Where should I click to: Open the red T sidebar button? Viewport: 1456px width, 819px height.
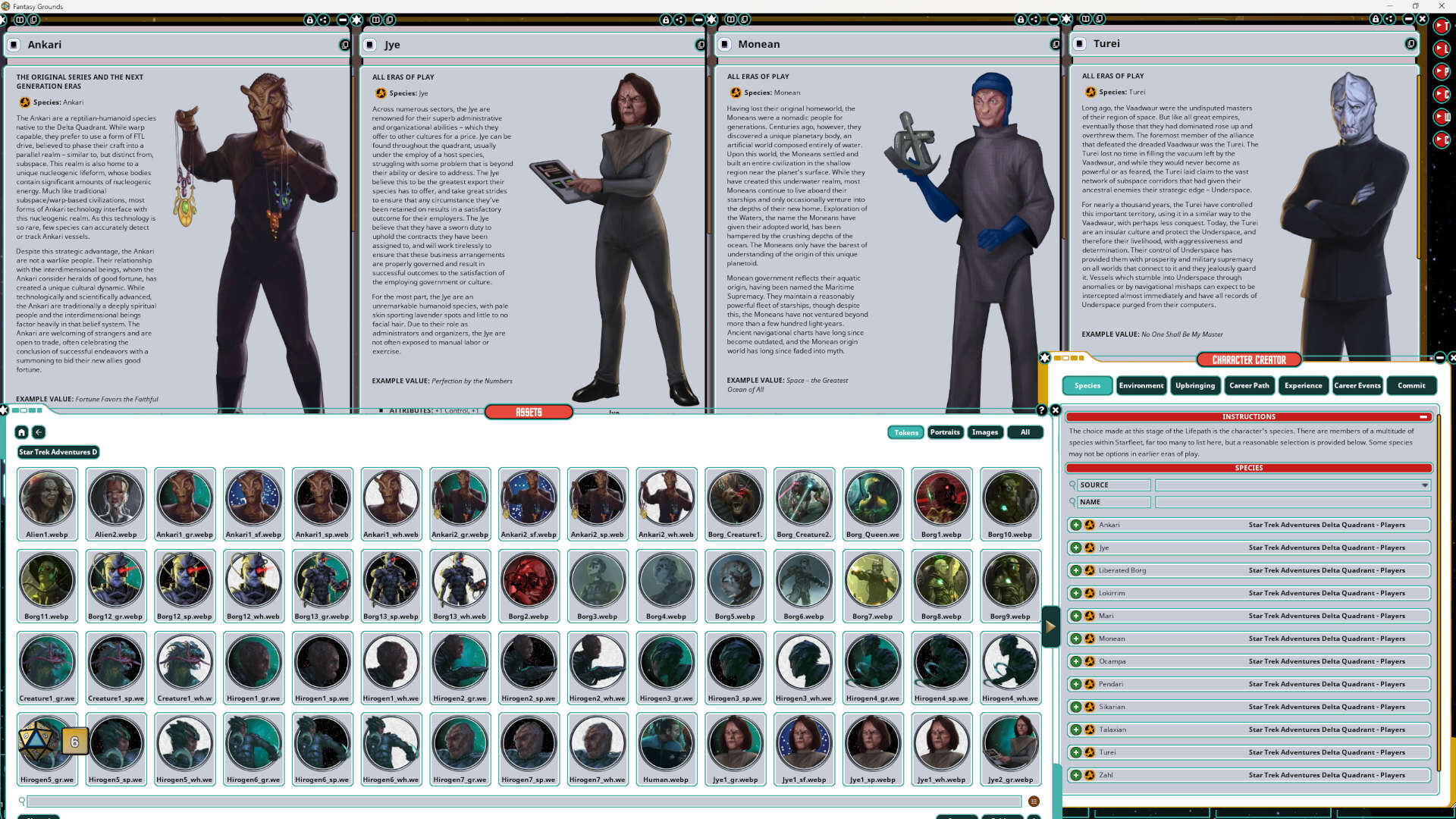click(1443, 25)
